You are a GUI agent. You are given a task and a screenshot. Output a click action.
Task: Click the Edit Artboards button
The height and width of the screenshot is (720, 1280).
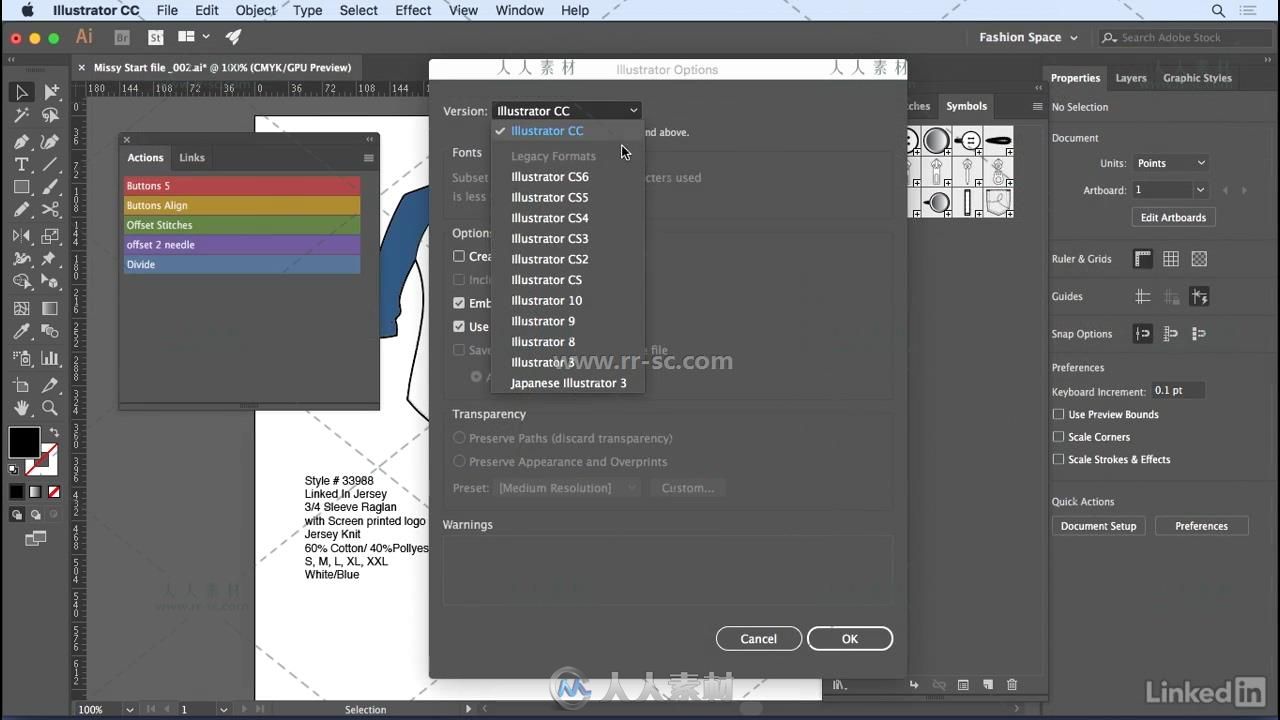point(1173,217)
